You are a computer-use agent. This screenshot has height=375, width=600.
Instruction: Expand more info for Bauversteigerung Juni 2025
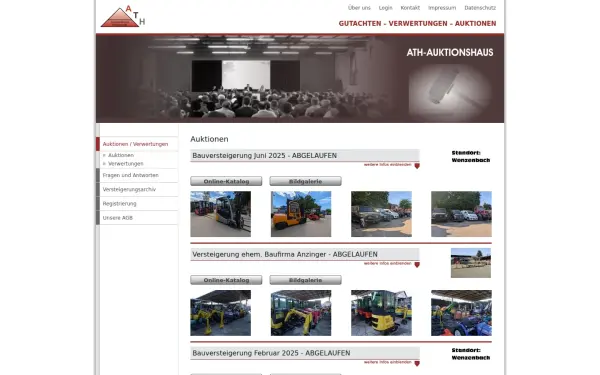pyautogui.click(x=391, y=165)
